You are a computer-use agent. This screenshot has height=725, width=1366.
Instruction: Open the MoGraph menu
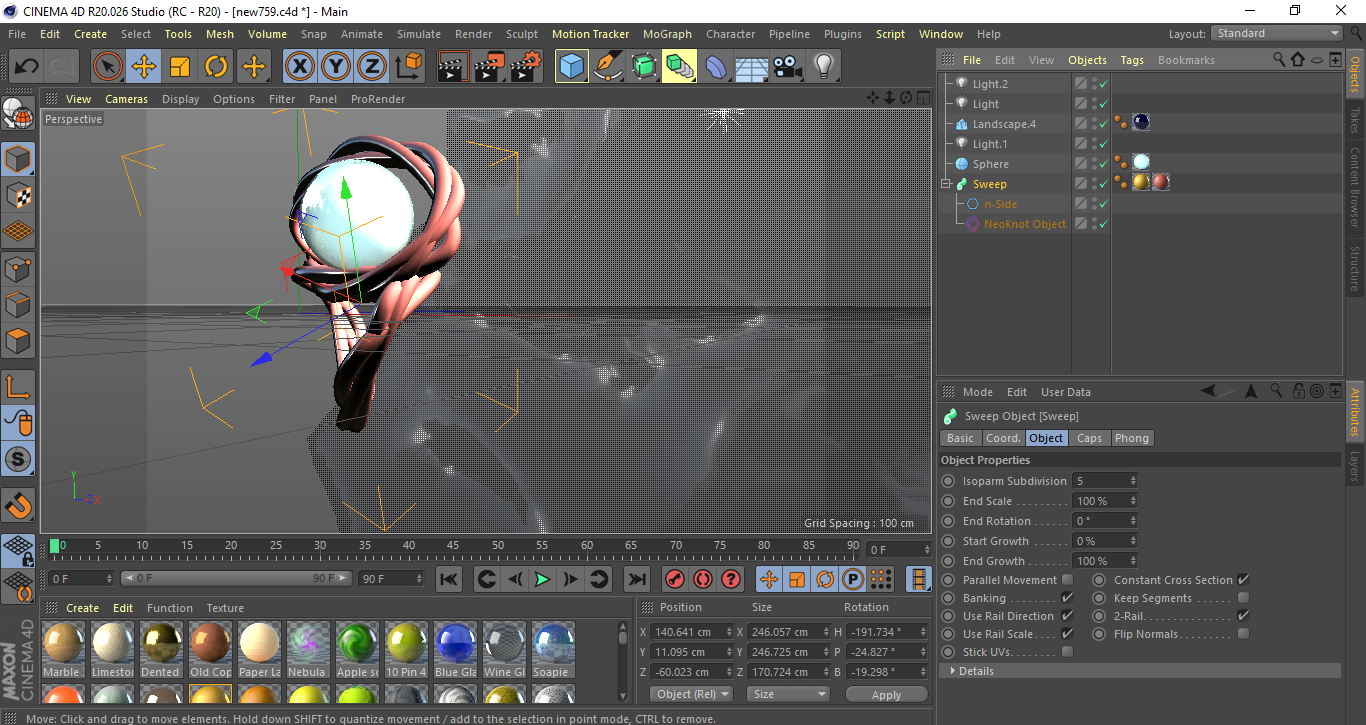pyautogui.click(x=667, y=34)
